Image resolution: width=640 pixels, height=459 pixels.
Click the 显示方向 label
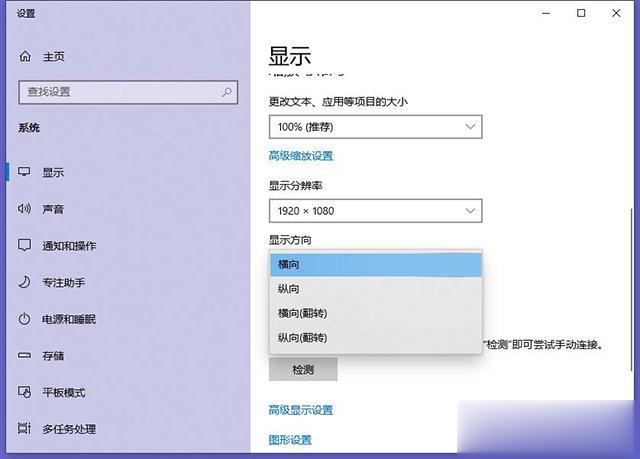[290, 240]
